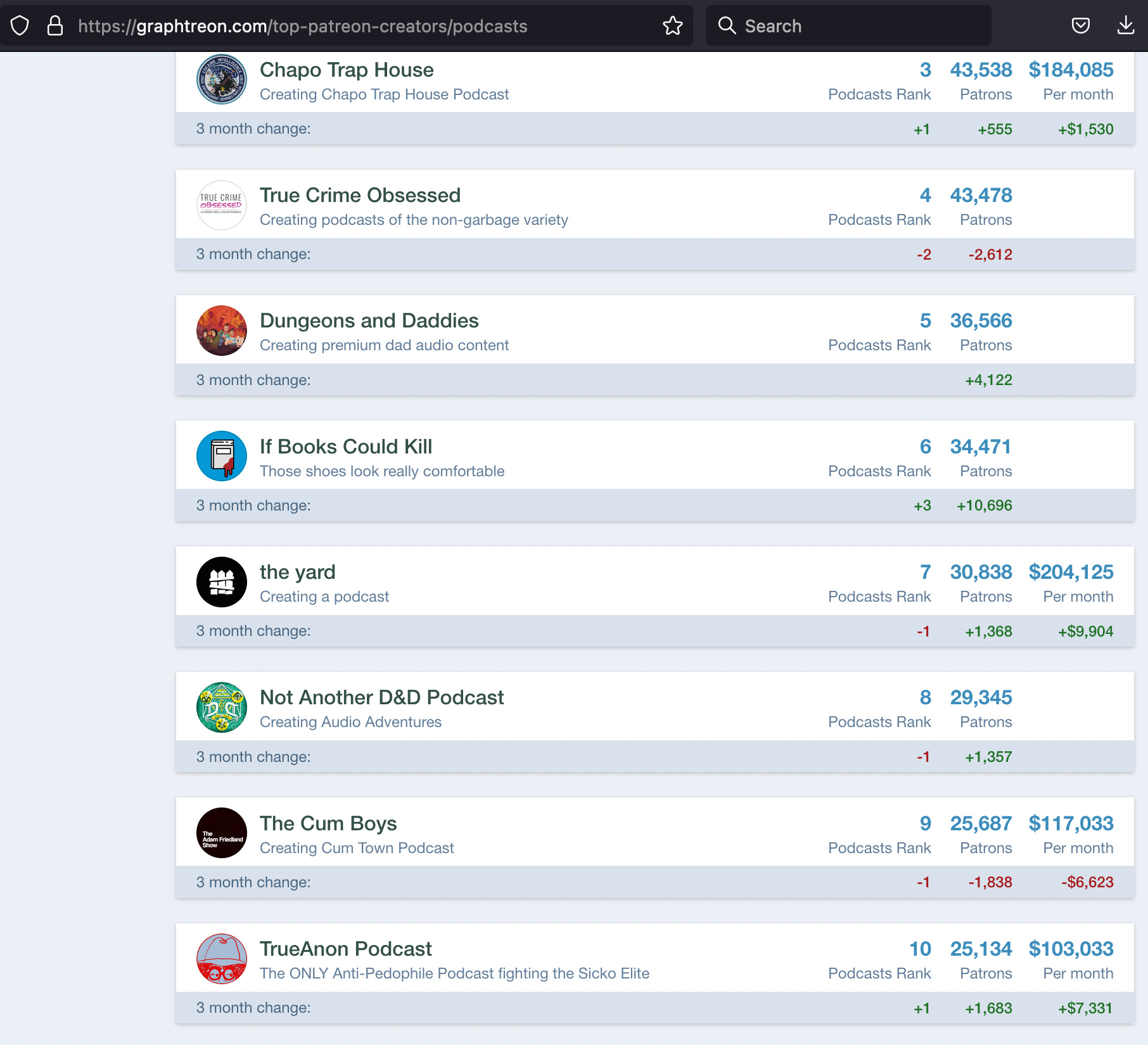Open the If Books Could Kill link

(x=346, y=446)
